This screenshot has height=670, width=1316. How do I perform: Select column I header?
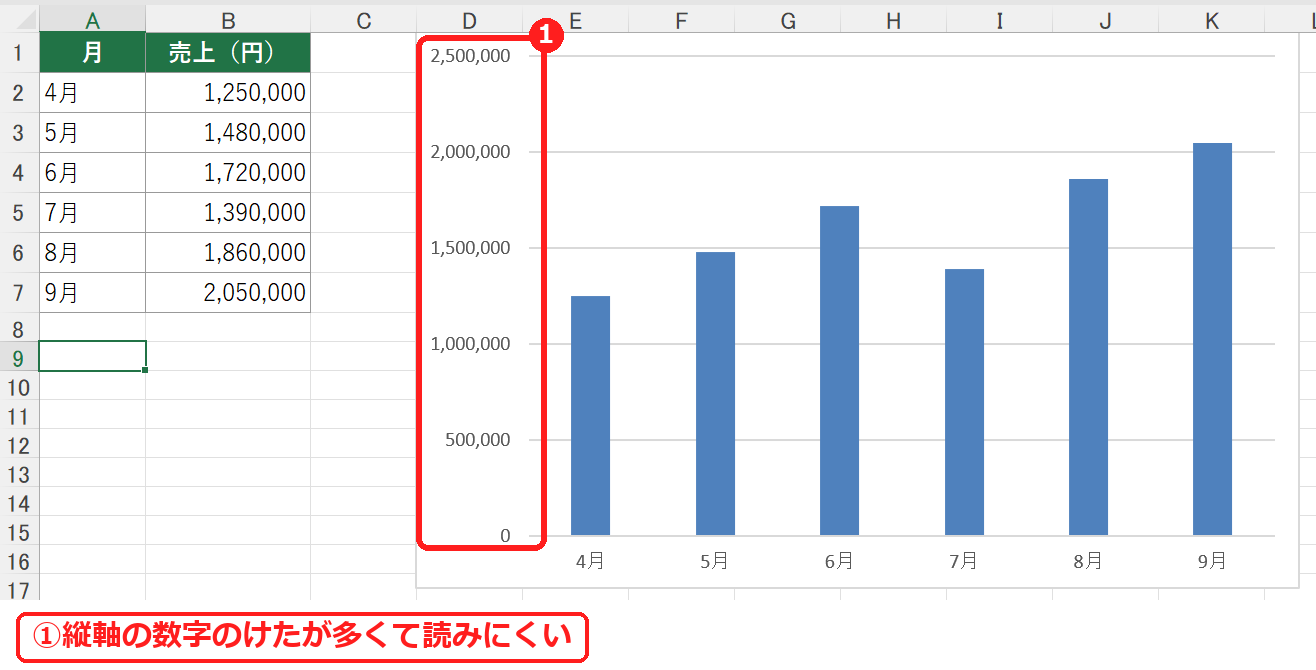point(999,19)
